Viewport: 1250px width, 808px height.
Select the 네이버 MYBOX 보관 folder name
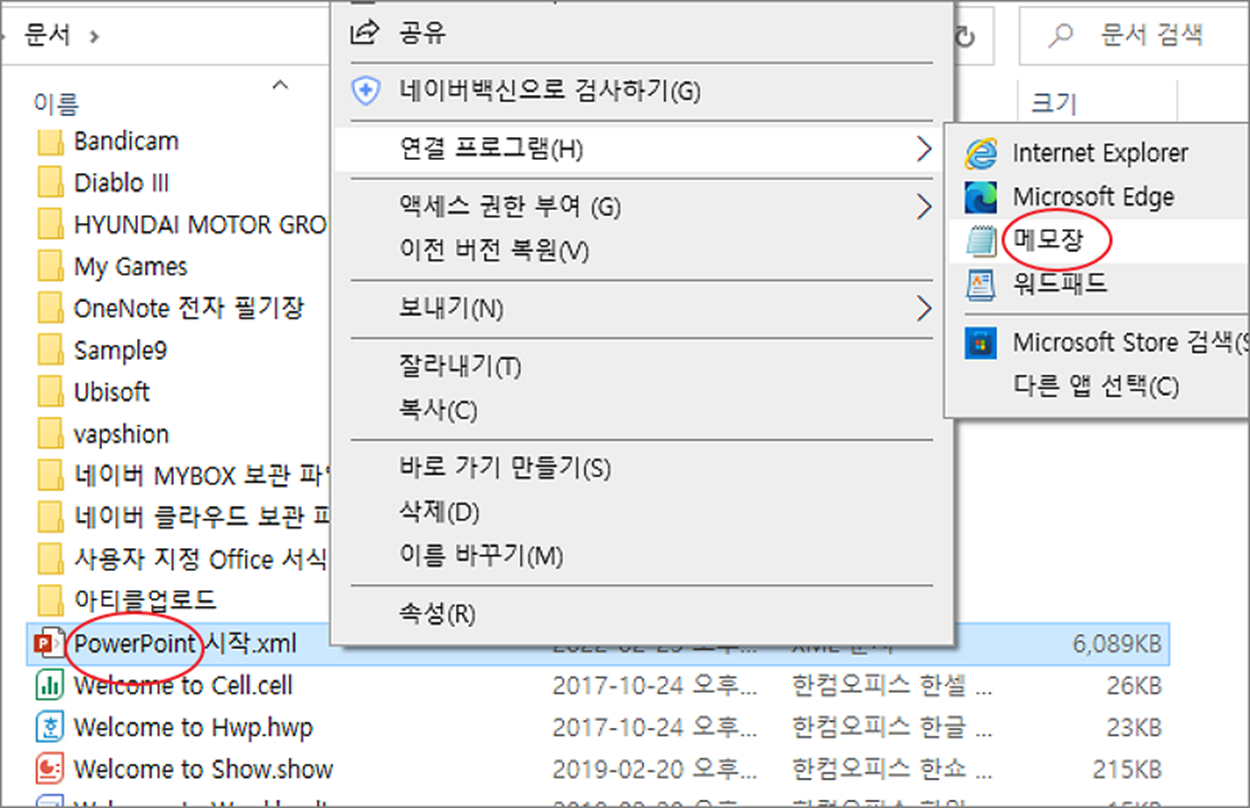(201, 477)
